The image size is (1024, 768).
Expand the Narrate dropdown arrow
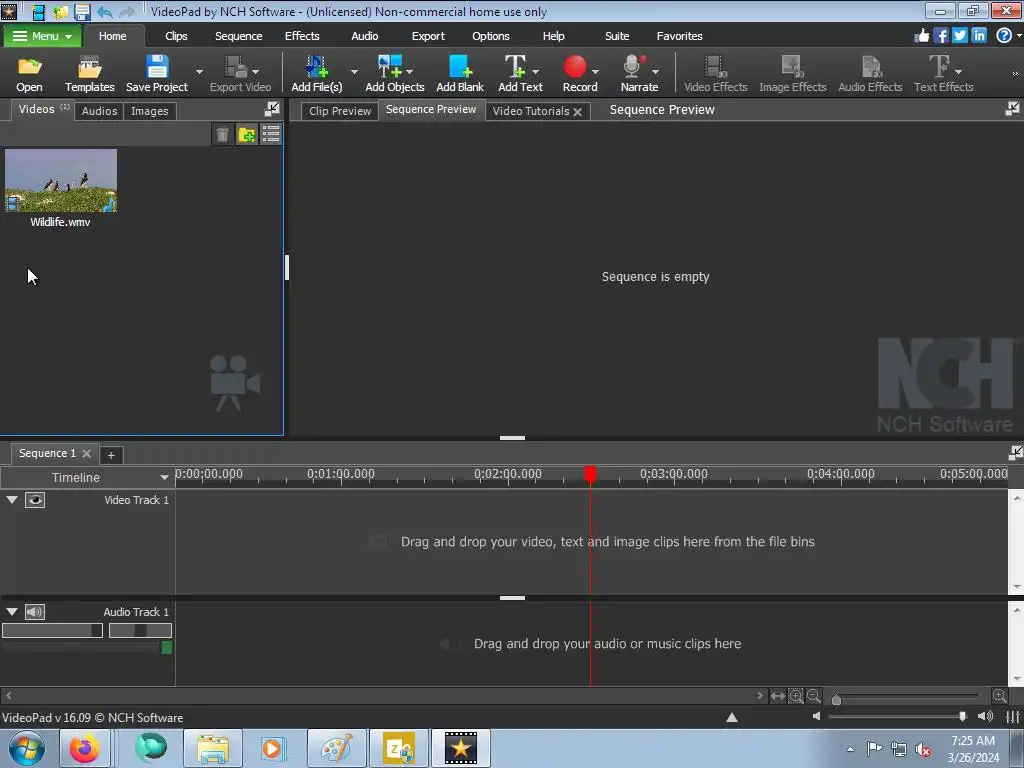point(655,71)
